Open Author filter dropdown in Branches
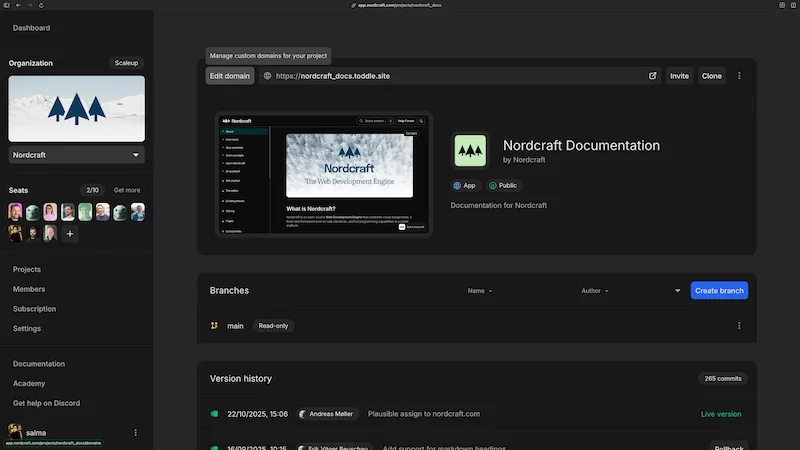 (x=595, y=291)
